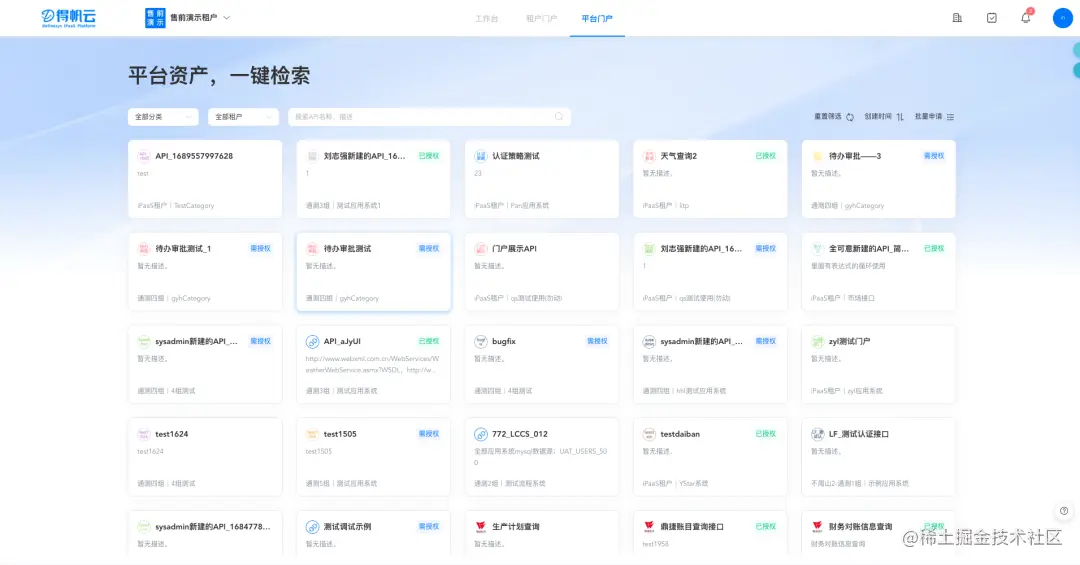The width and height of the screenshot is (1080, 565).
Task: Switch to the 租户门户 tab
Action: [x=541, y=19]
